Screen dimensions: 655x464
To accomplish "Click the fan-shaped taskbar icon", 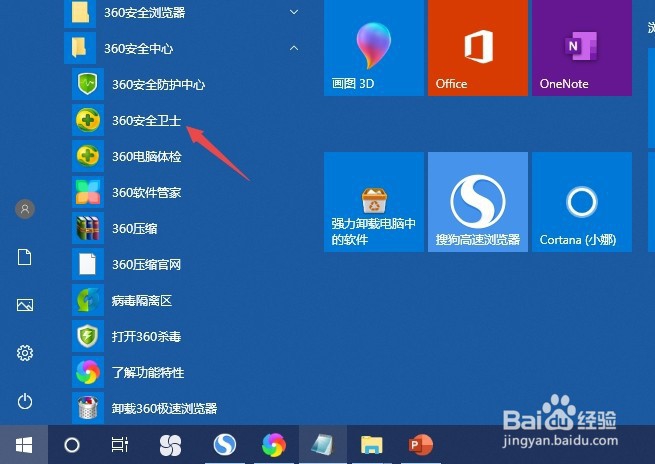I will (x=170, y=445).
